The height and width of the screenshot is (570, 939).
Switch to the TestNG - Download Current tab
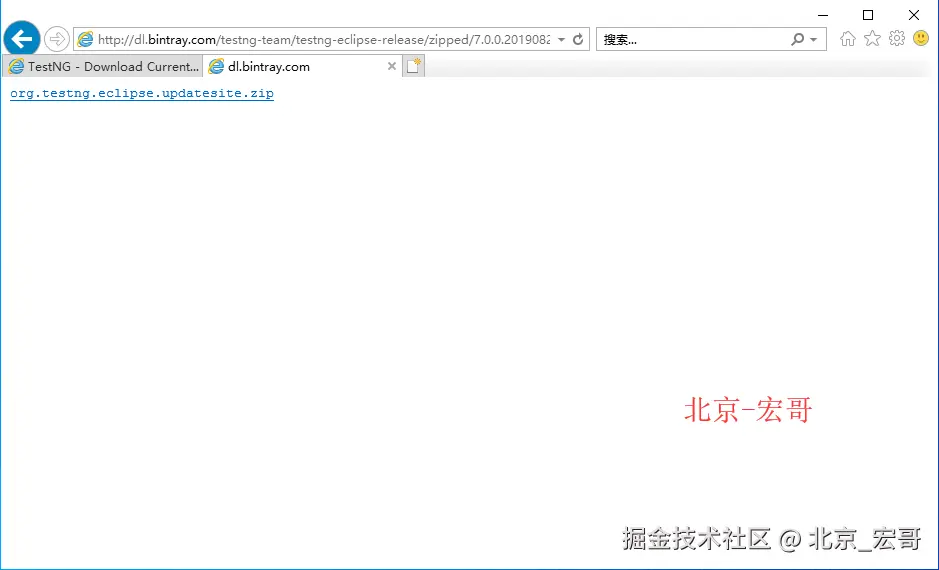click(102, 66)
